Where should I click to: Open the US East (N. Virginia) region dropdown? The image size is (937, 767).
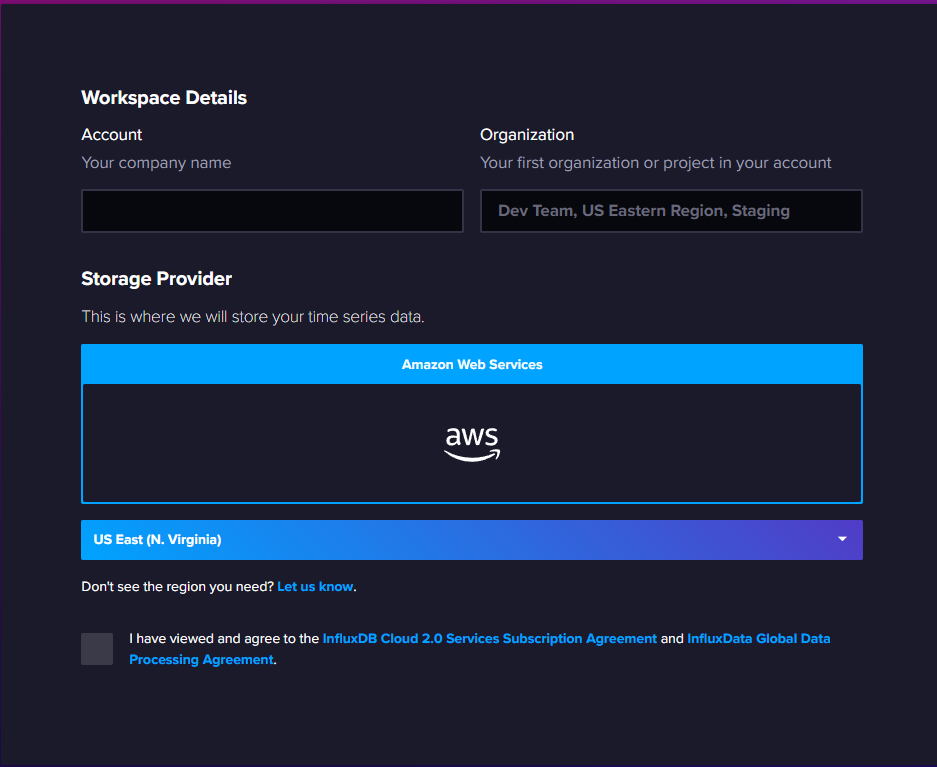coord(471,539)
